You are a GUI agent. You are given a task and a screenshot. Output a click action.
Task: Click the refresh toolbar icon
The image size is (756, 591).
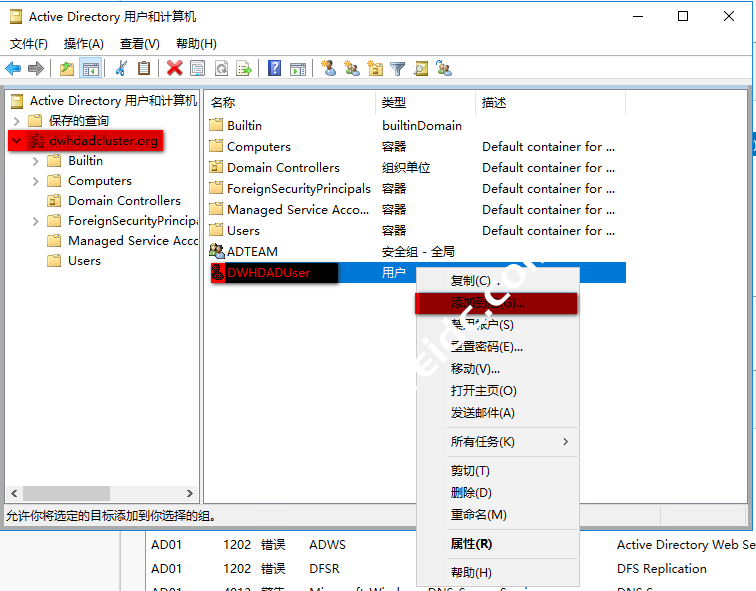[220, 68]
